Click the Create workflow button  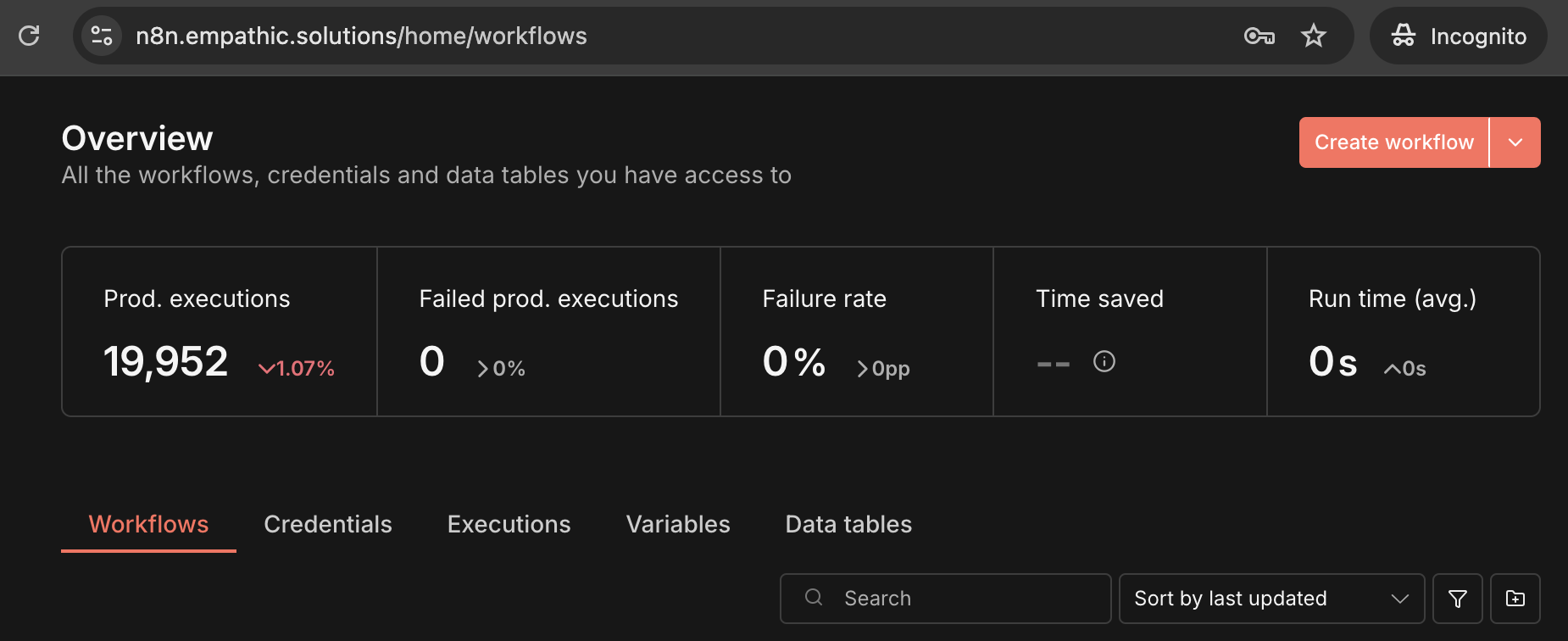[1393, 142]
